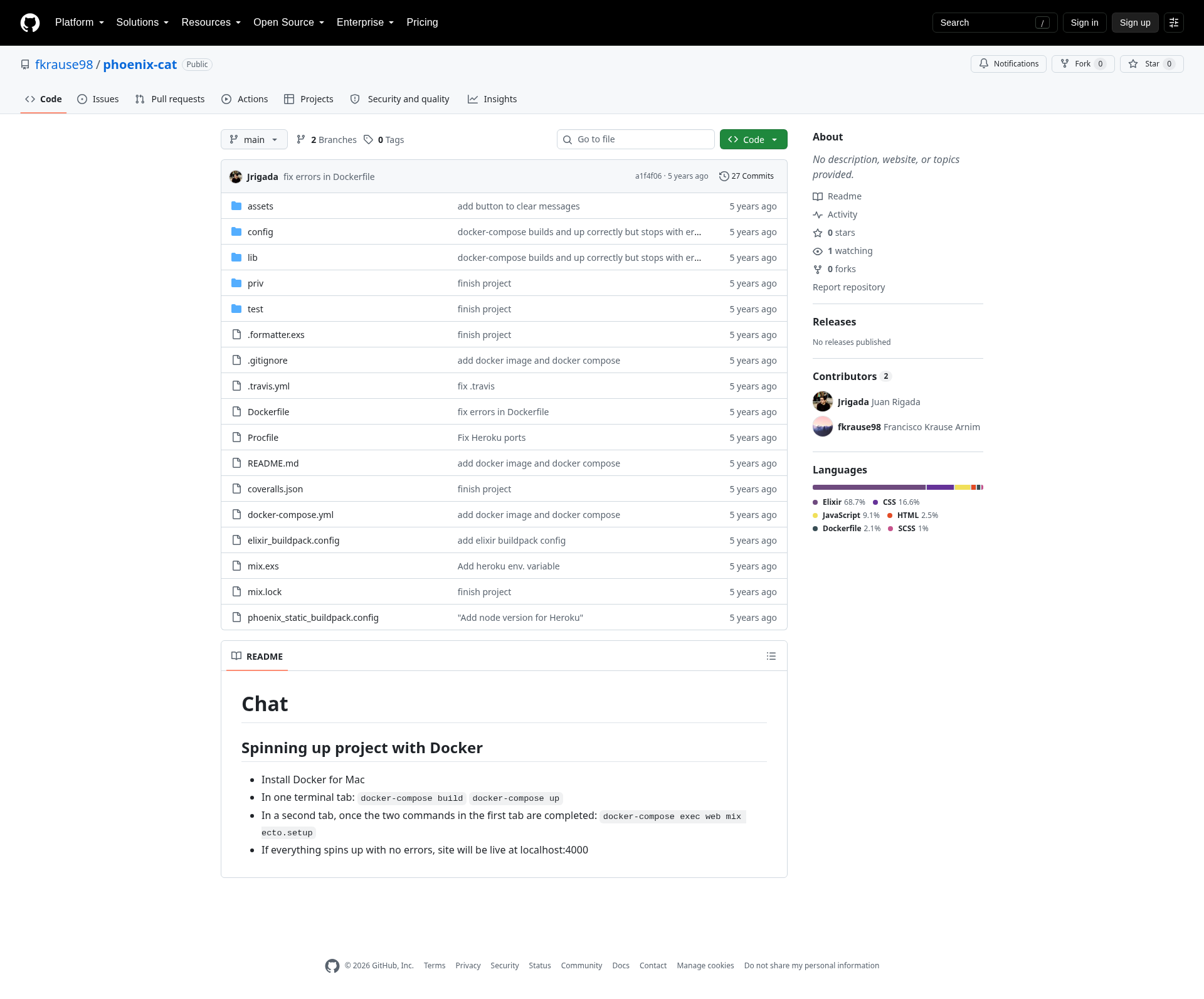Screen dimensions: 1204x999
Task: Click JavaScript 9.1% language entry
Action: coord(846,515)
